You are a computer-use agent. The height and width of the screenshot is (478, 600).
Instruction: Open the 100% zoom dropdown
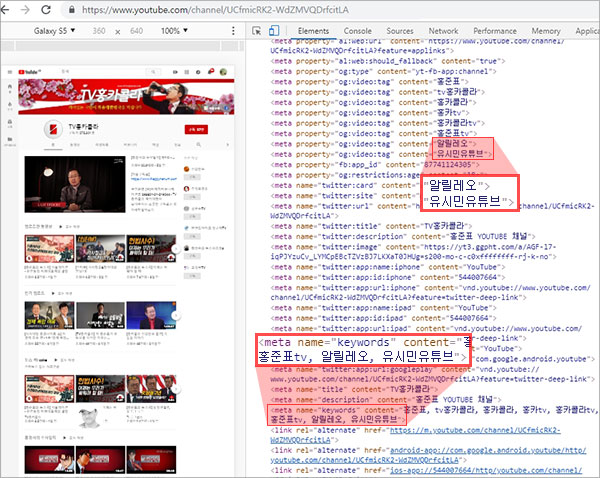[x=174, y=31]
